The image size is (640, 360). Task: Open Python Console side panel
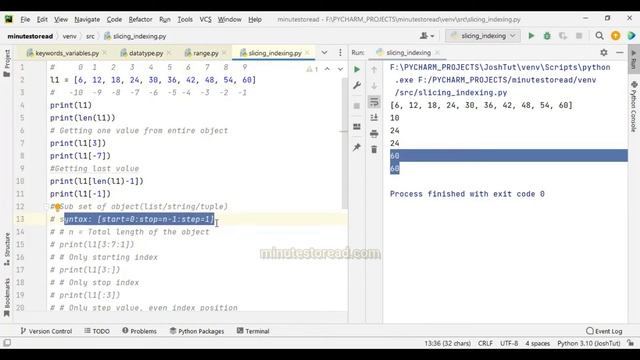(633, 107)
